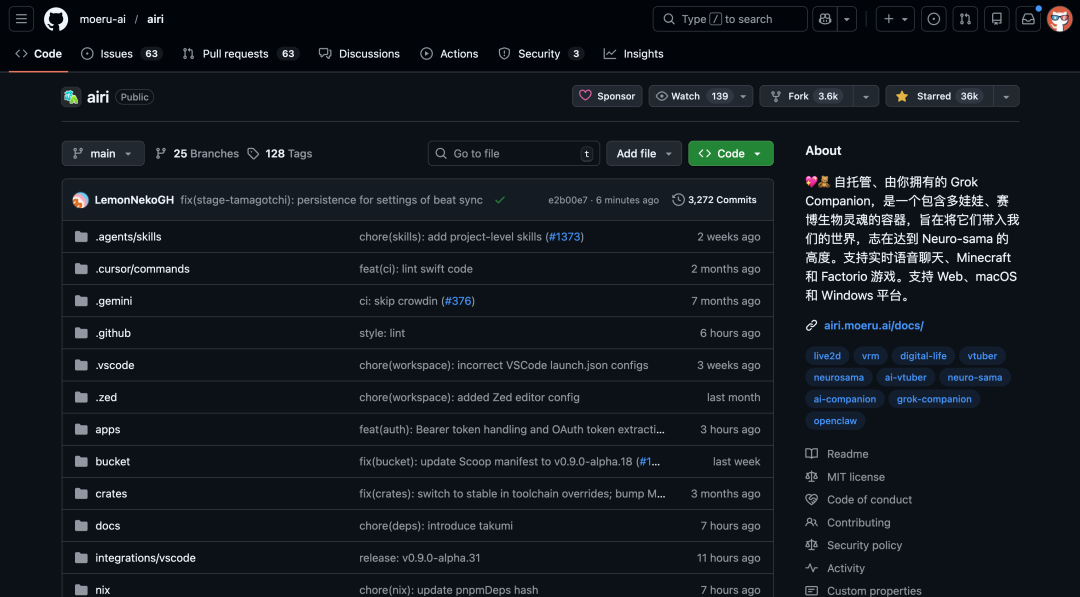1080x597 pixels.
Task: Expand the main branch dropdown
Action: pos(103,154)
